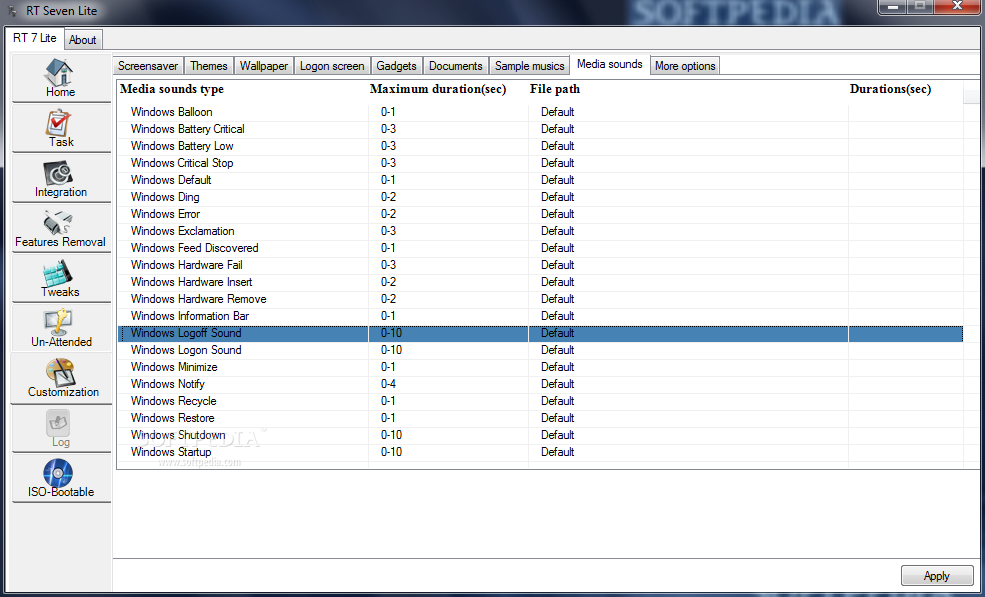The height and width of the screenshot is (597, 985).
Task: Click the 0-3 duration of Windows Exclamation
Action: click(x=388, y=231)
